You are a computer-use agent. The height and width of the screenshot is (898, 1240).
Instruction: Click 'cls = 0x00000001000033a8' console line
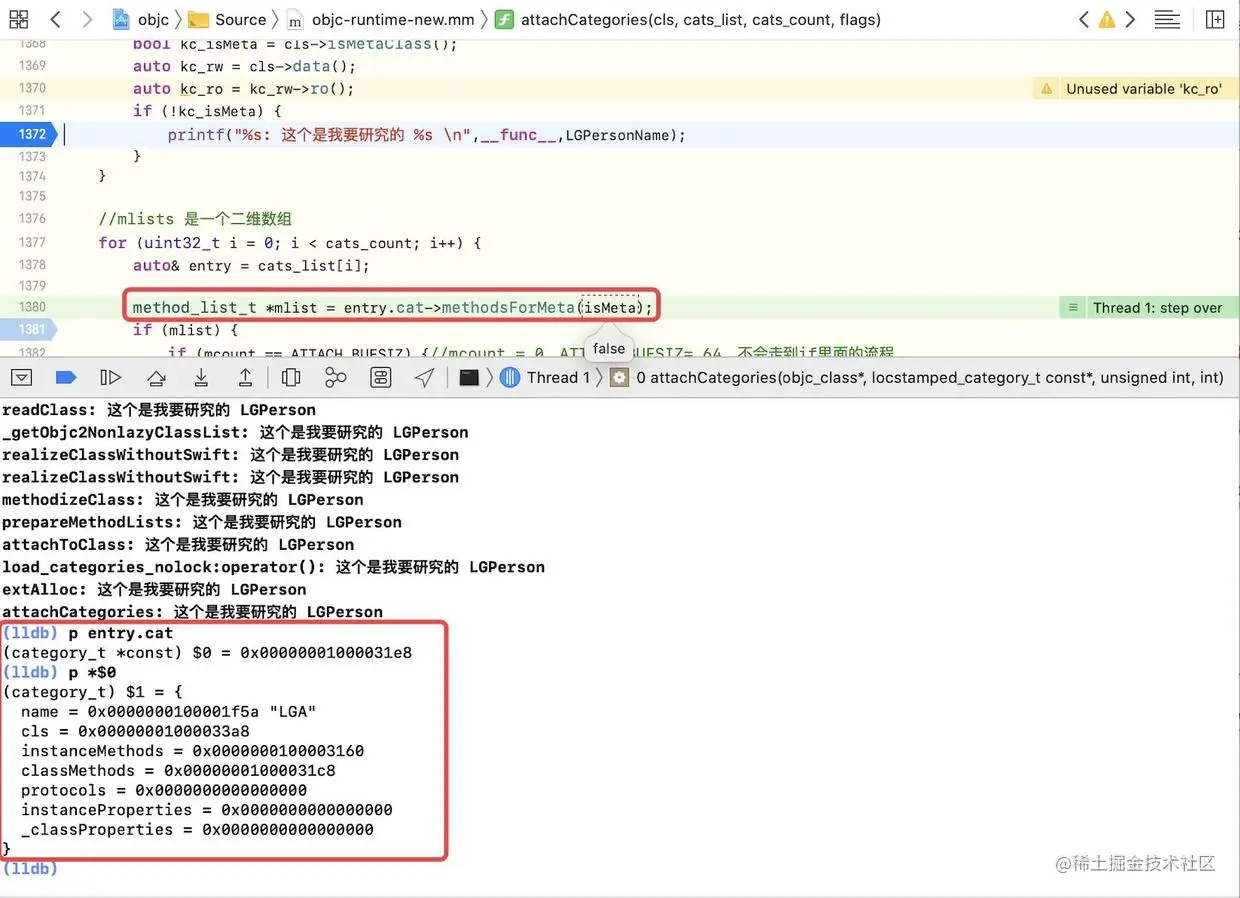(135, 731)
